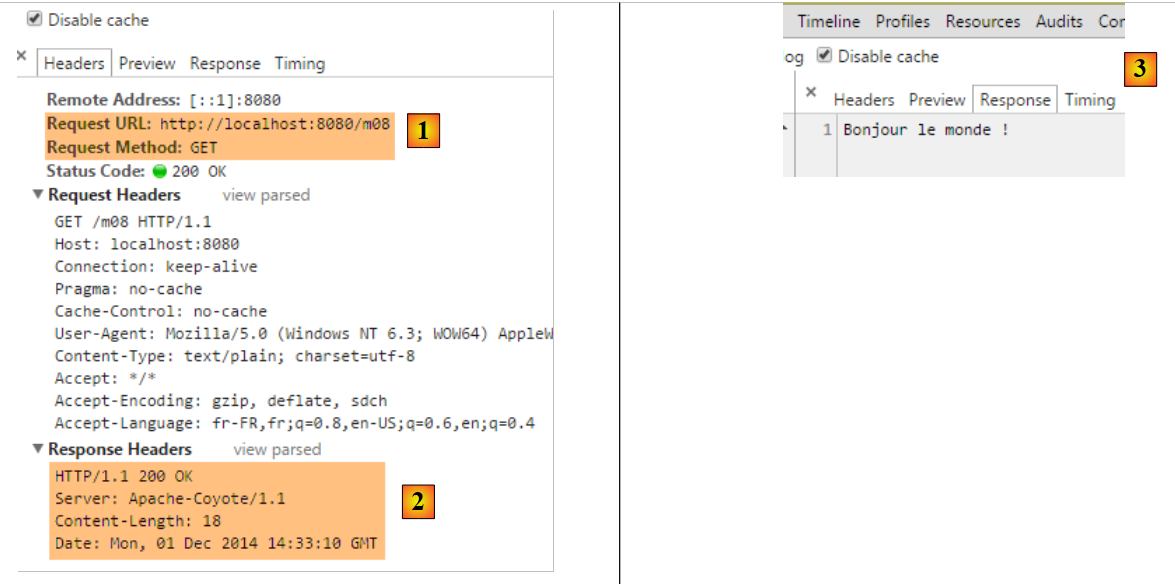The width and height of the screenshot is (1175, 584).
Task: Open the Timeline panel tab
Action: coord(828,21)
